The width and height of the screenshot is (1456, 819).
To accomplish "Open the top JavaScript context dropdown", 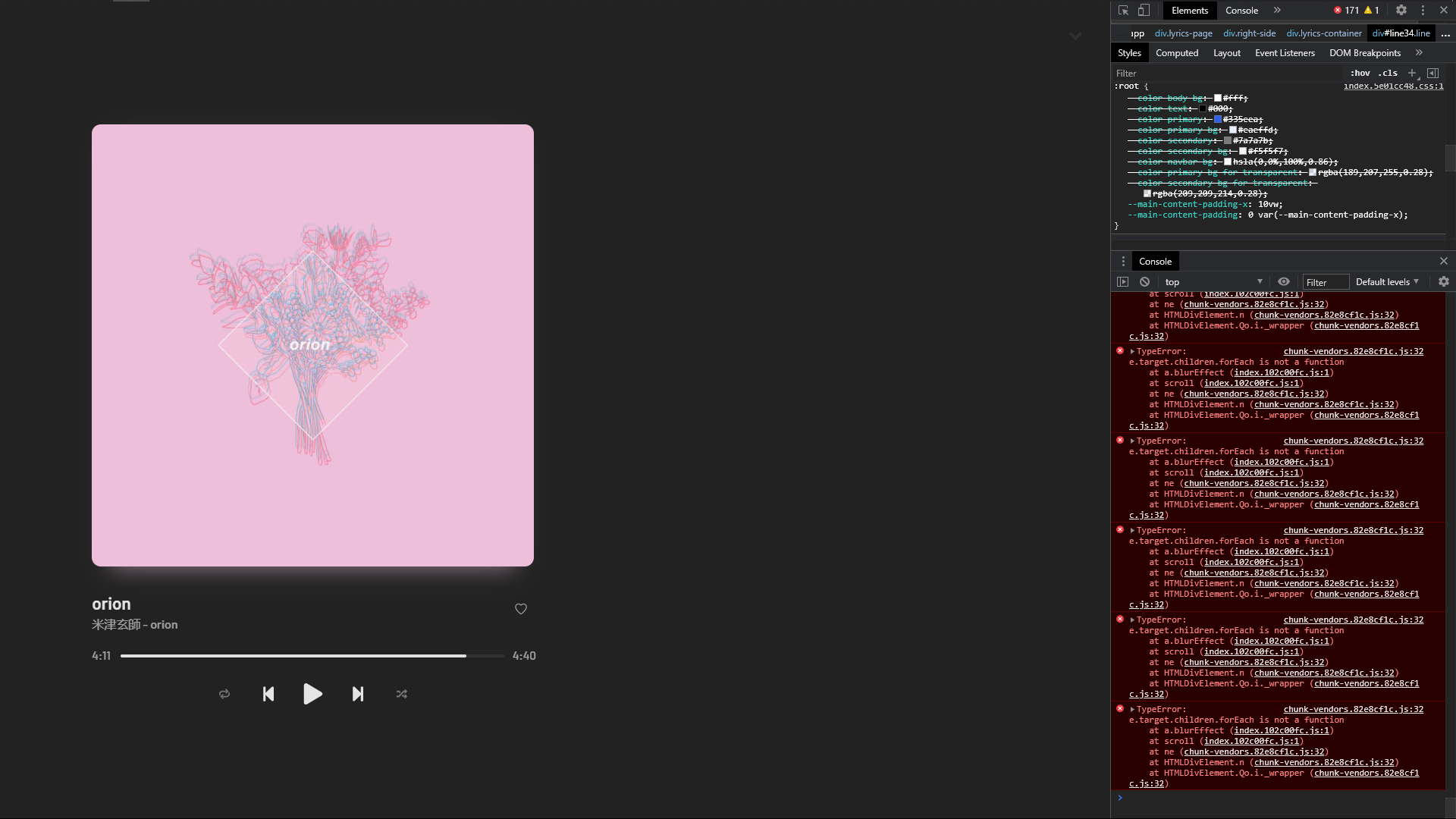I will (1213, 282).
